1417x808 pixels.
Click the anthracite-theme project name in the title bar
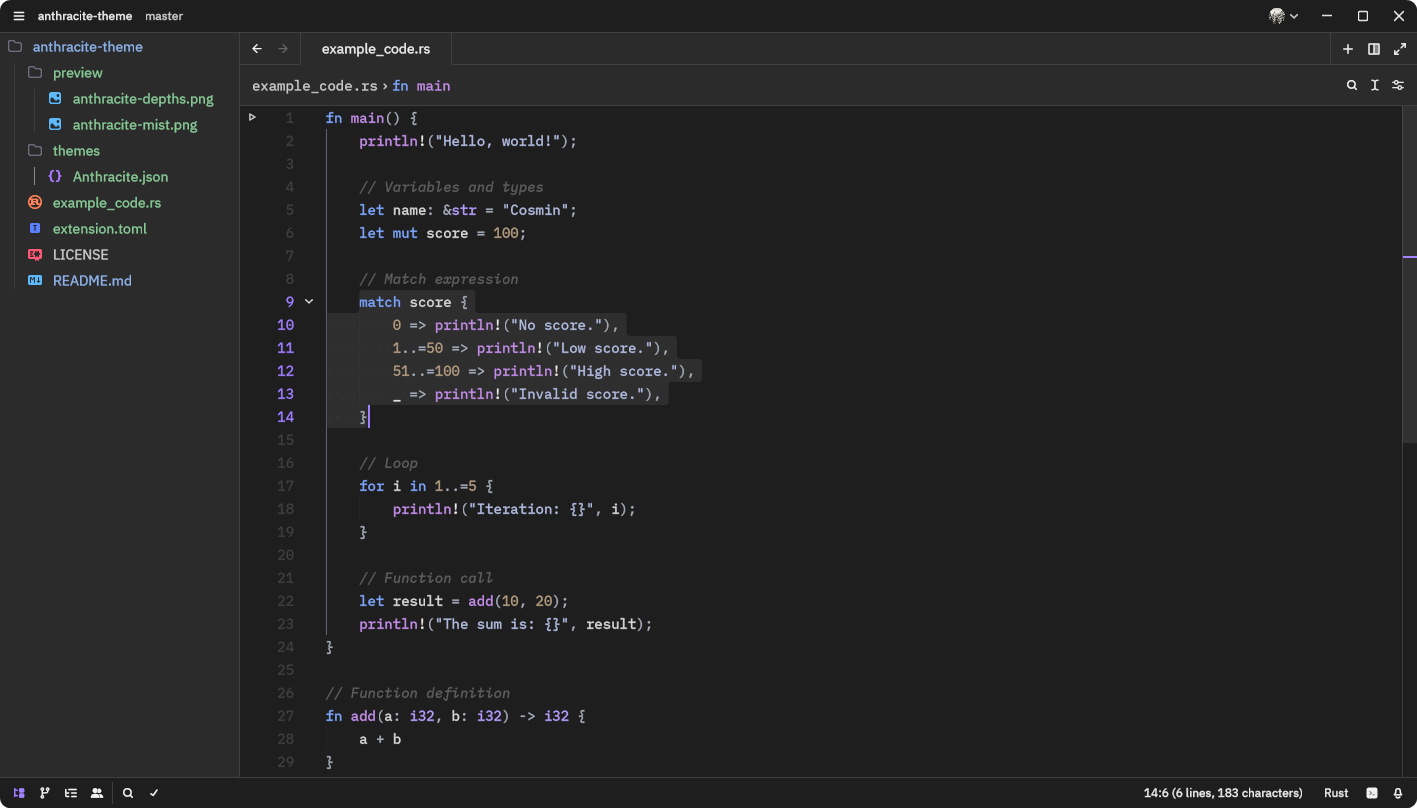pos(85,16)
